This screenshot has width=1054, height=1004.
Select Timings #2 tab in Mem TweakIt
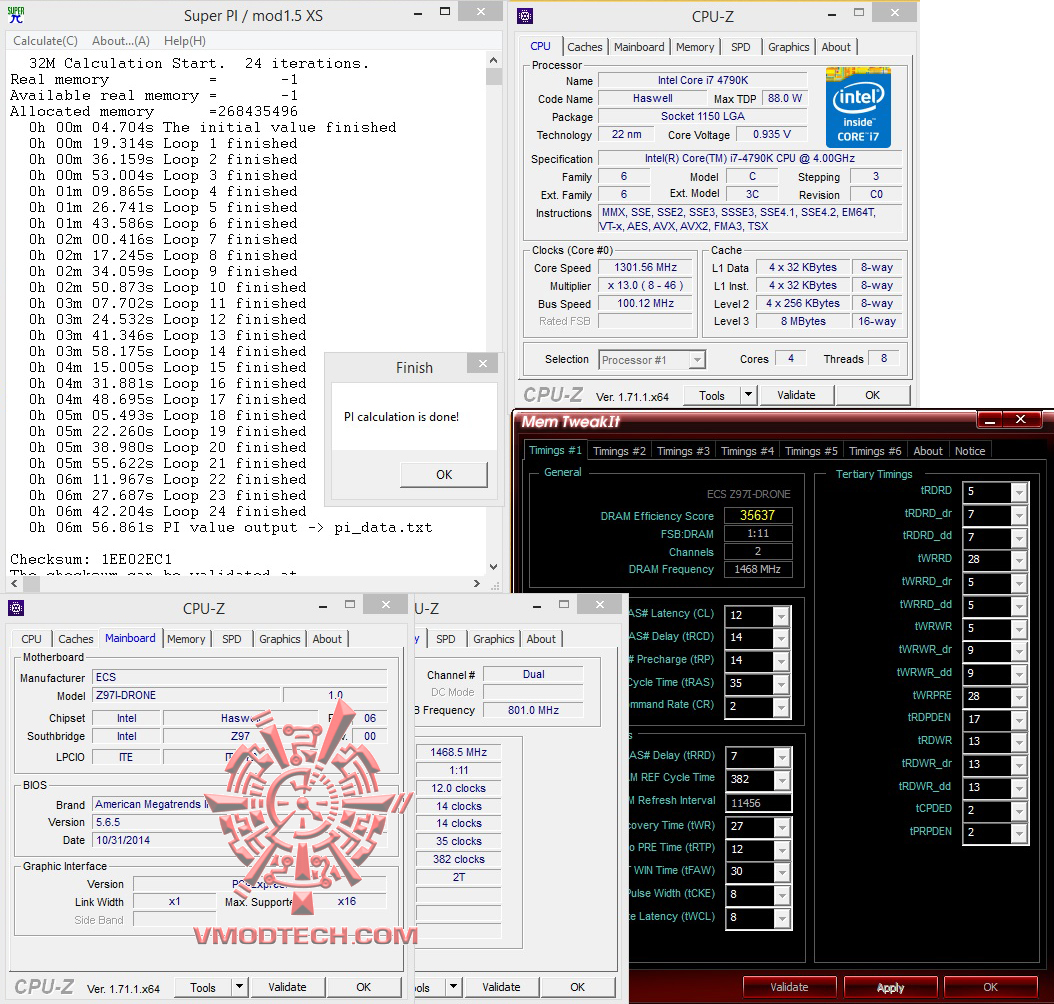click(619, 451)
